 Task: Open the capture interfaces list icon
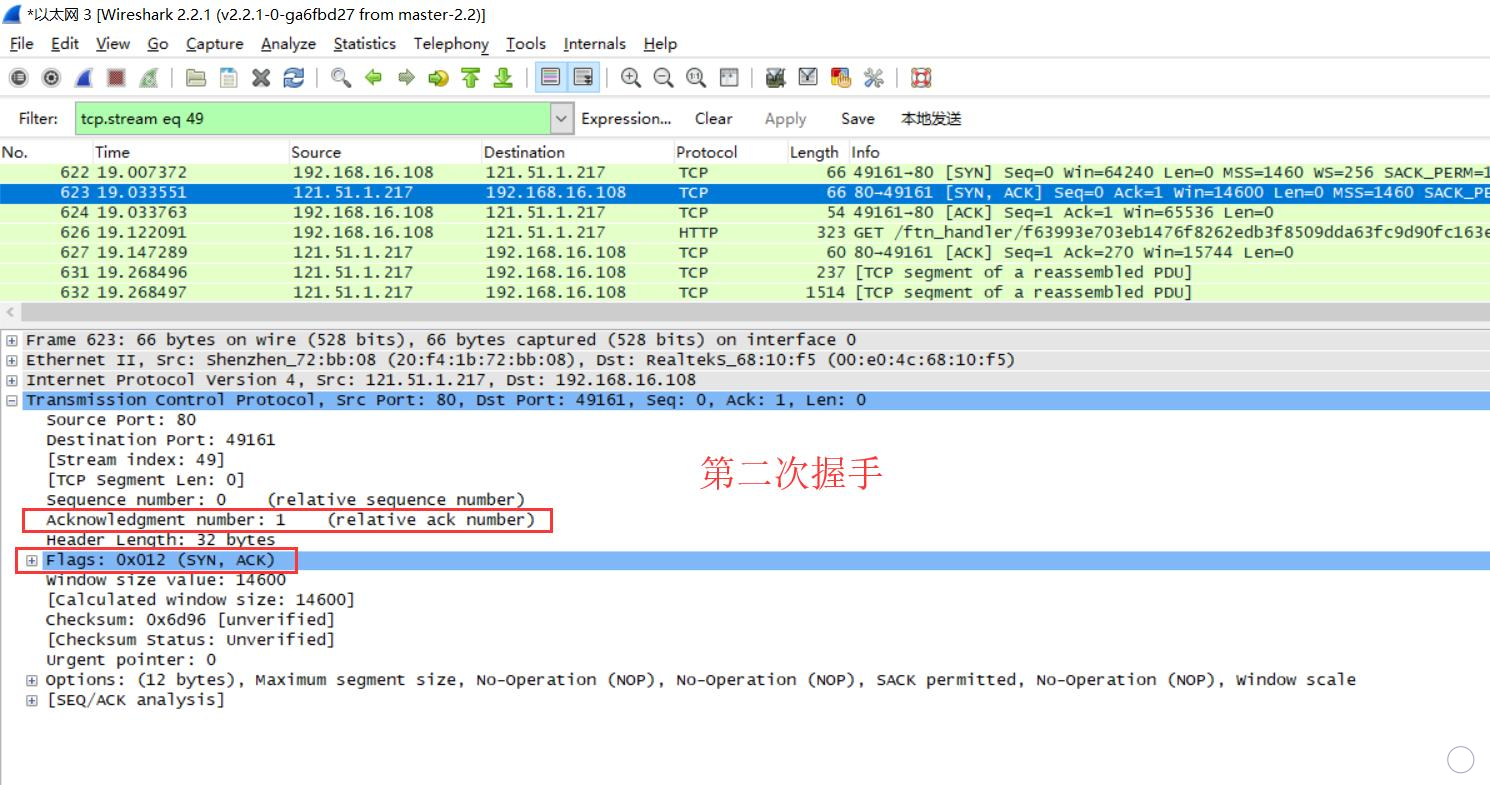[x=18, y=78]
